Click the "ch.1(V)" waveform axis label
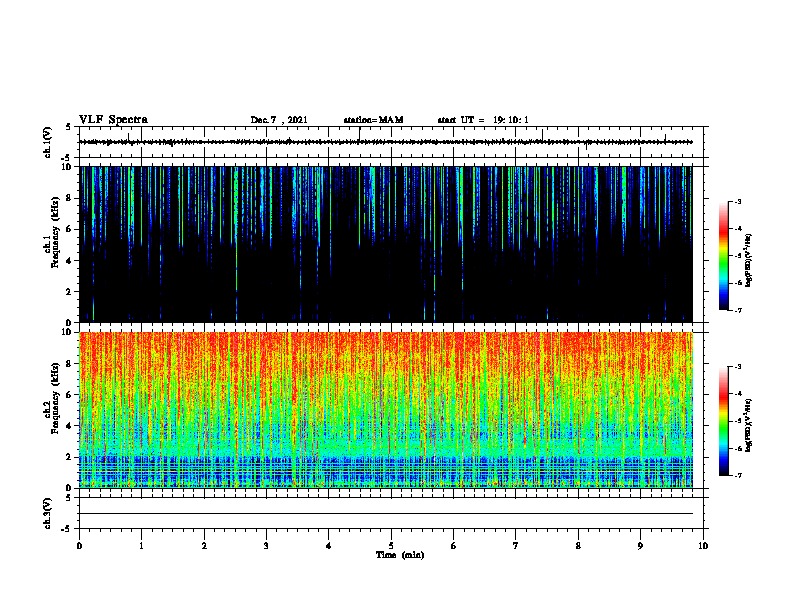 (x=48, y=142)
